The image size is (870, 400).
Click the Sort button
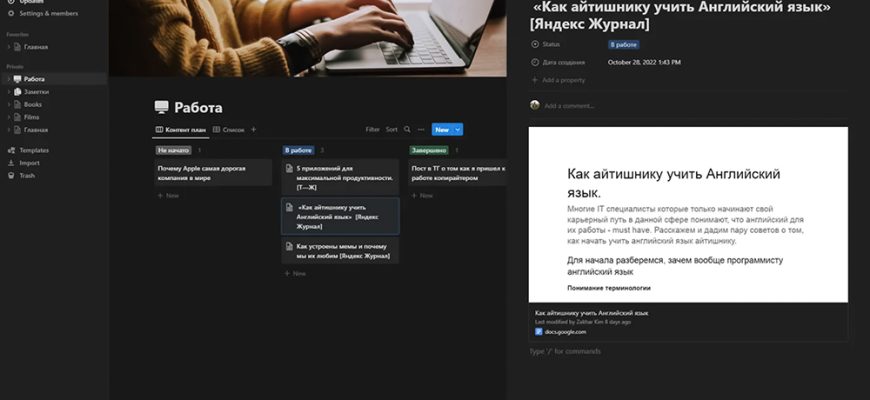point(391,129)
